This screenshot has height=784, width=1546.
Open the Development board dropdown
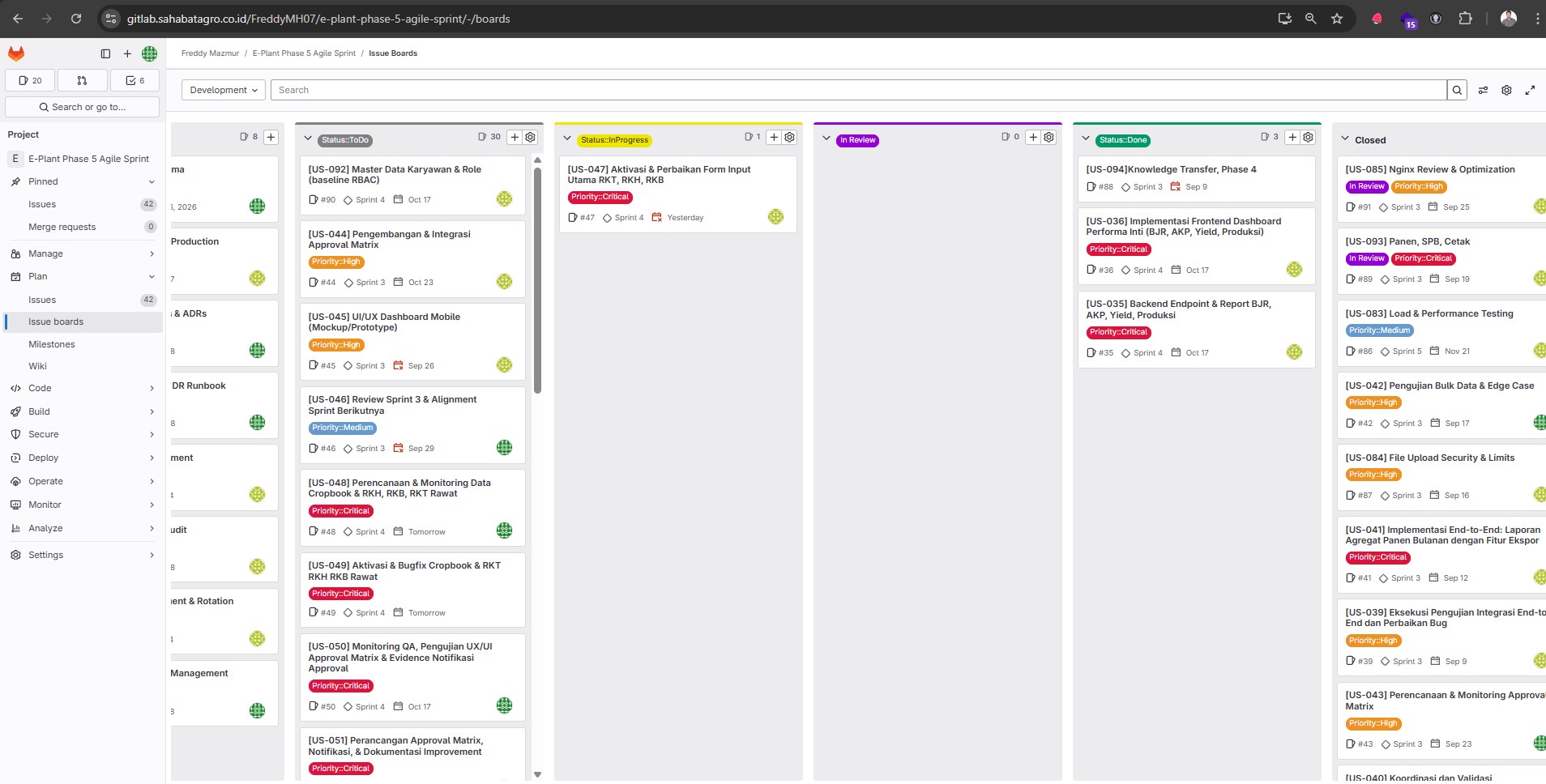tap(224, 90)
